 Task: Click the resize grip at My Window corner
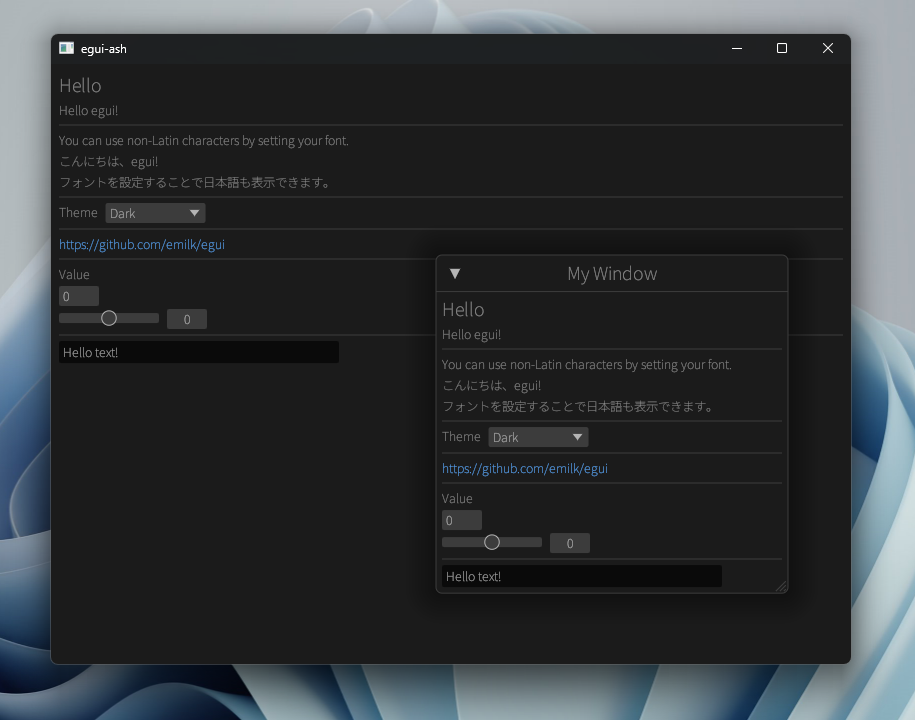point(781,586)
